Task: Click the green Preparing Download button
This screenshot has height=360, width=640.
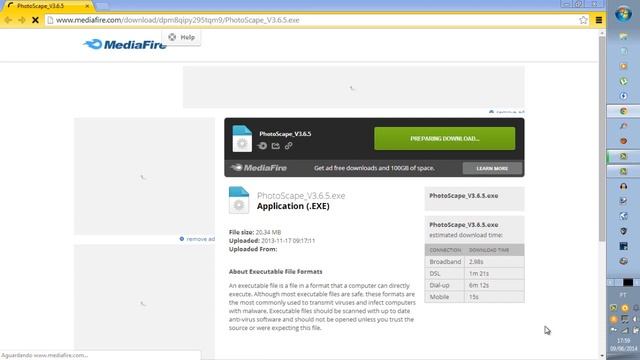Action: click(444, 138)
